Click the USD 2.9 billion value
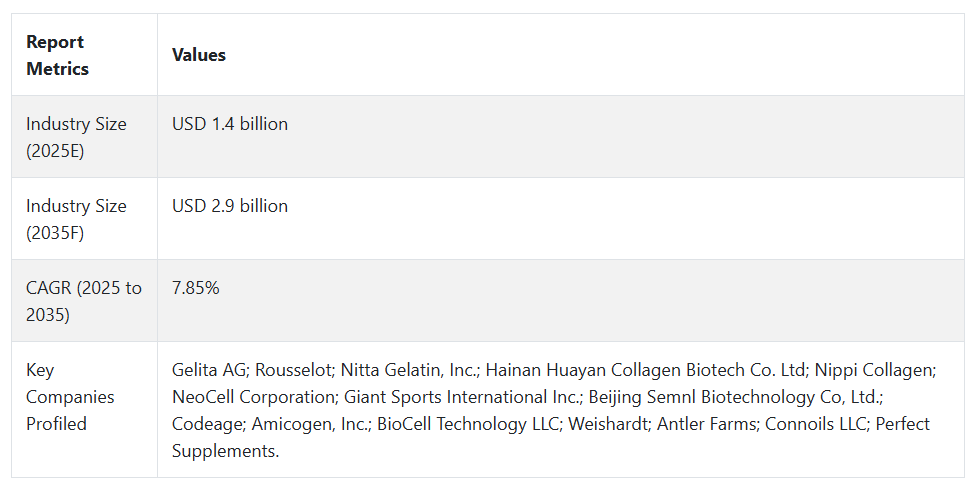The width and height of the screenshot is (977, 478). point(230,206)
